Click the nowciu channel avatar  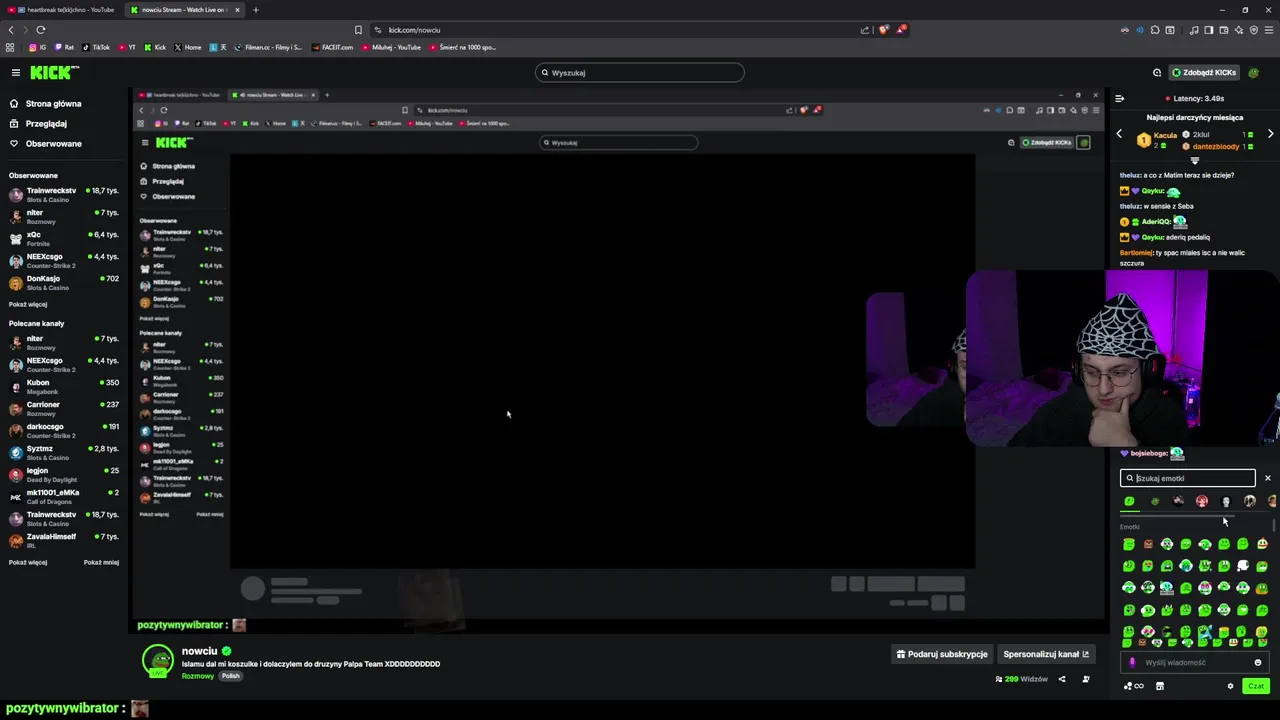(157, 661)
